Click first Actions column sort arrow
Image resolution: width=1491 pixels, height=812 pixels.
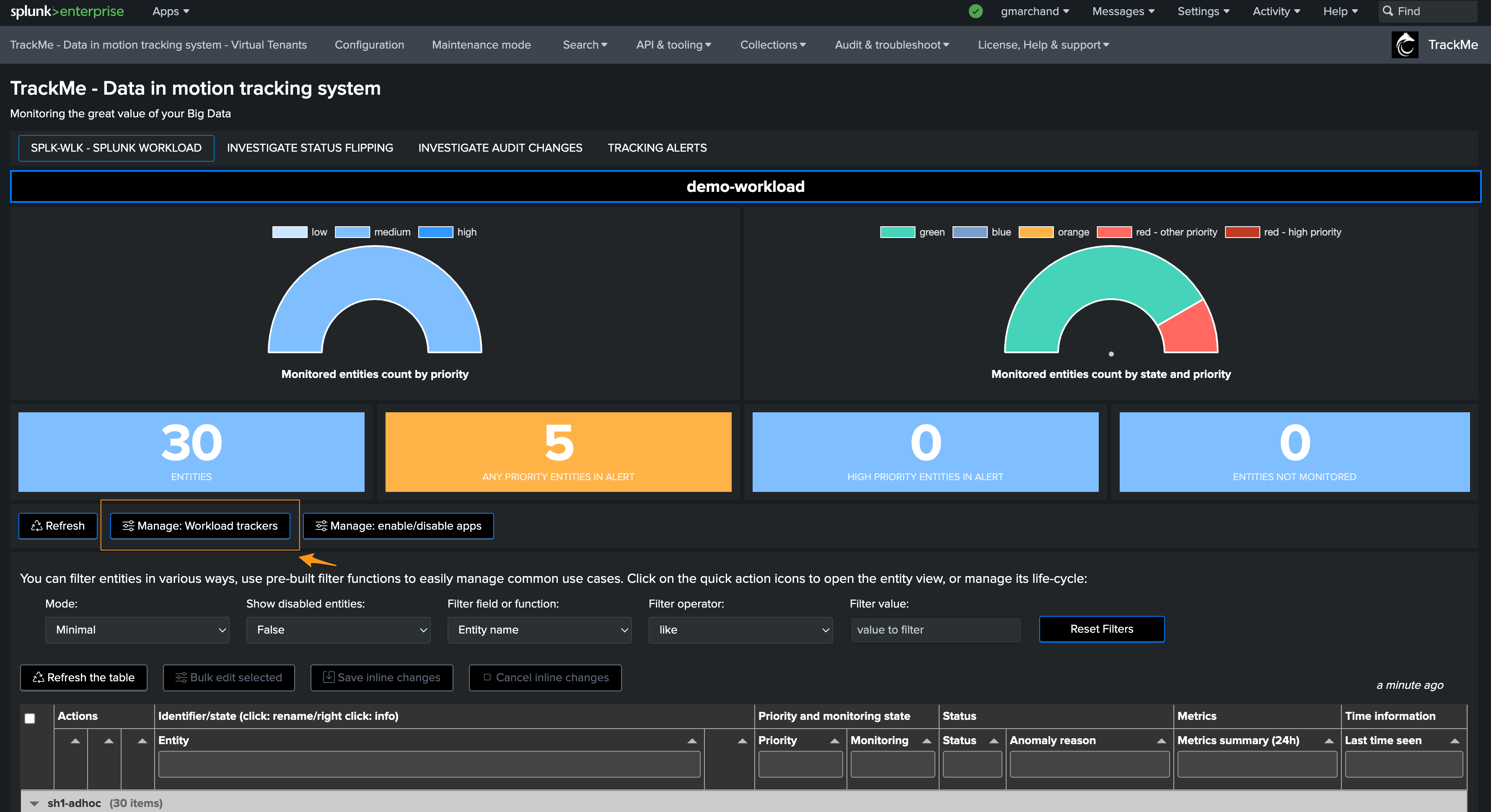(x=75, y=740)
